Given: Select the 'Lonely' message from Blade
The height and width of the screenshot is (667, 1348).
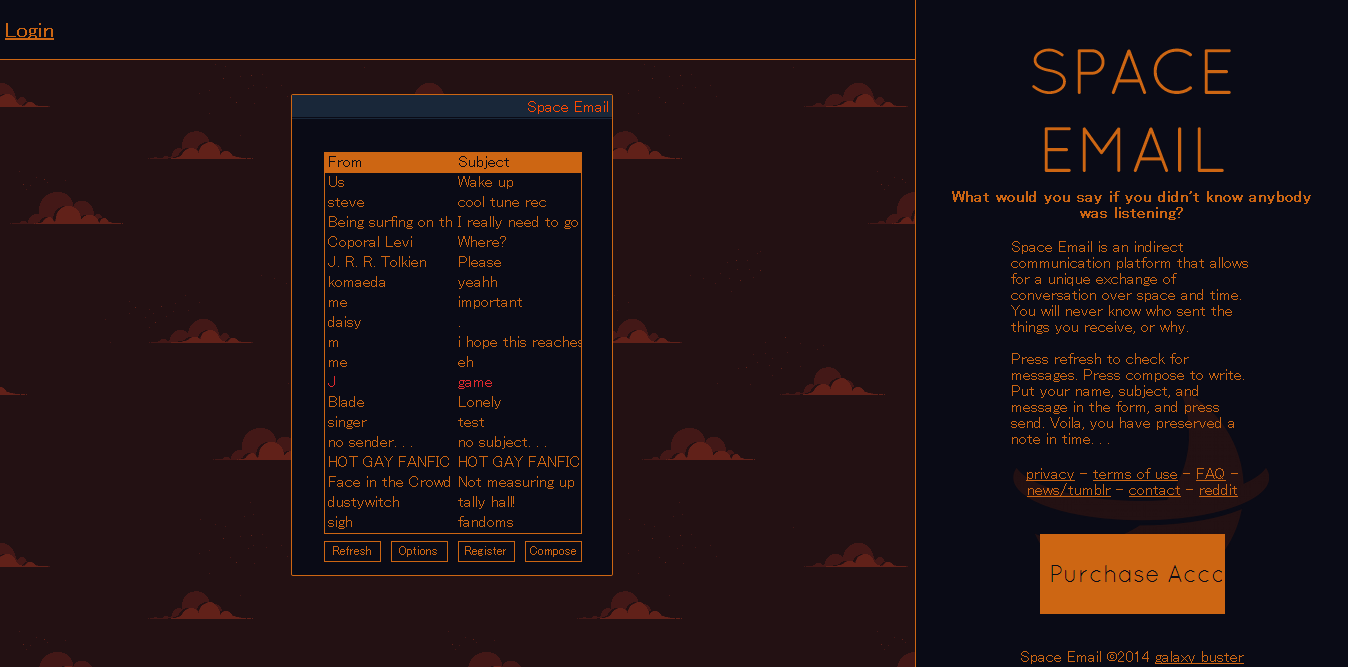Looking at the screenshot, I should [x=479, y=402].
